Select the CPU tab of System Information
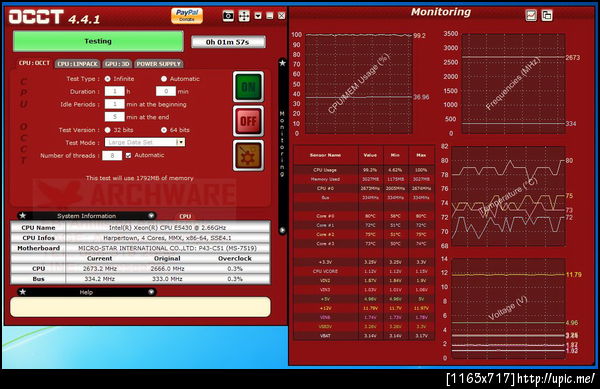Viewport: 600px width, 389px height. (185, 216)
